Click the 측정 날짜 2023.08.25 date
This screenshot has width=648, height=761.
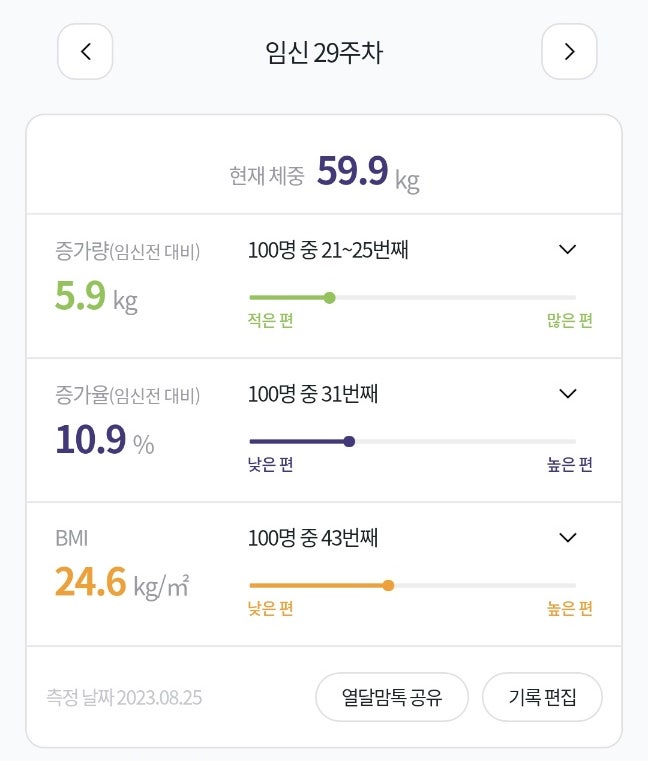[x=124, y=697]
